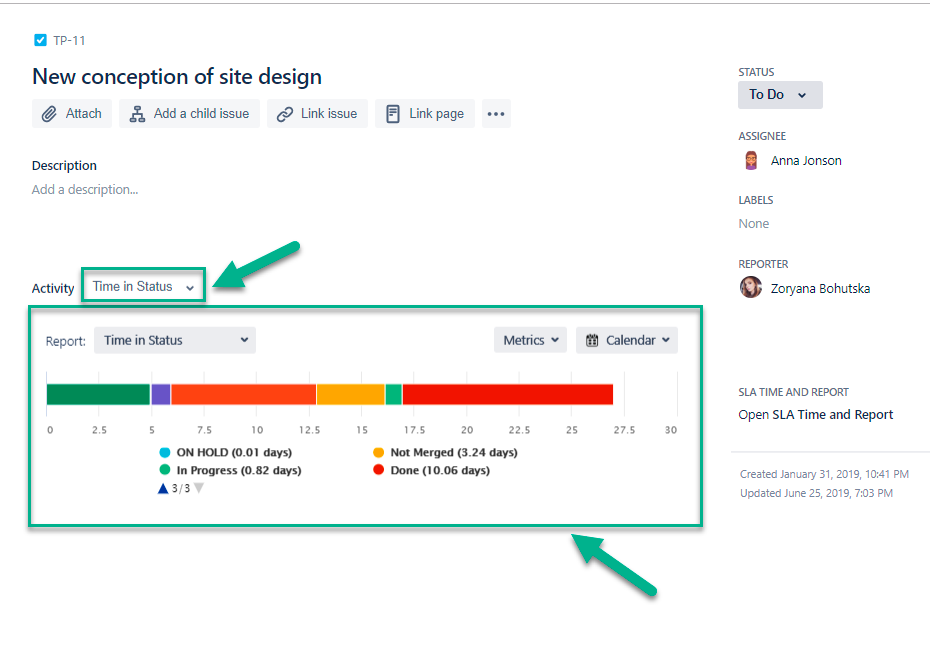Viewport: 931px width, 659px height.
Task: Toggle Done legend series marker
Action: pyautogui.click(x=378, y=470)
